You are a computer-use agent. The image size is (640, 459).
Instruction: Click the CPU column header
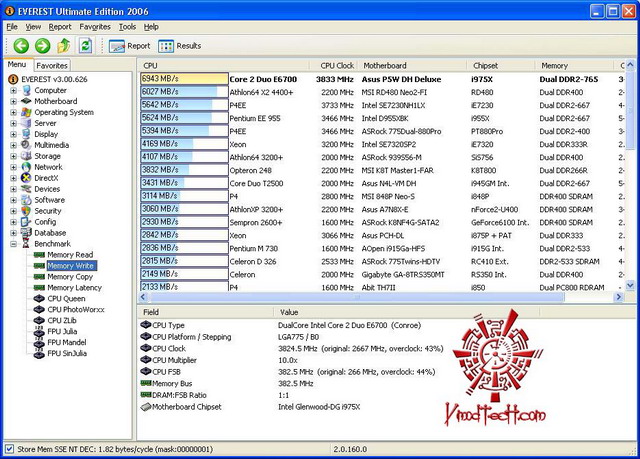coord(223,66)
